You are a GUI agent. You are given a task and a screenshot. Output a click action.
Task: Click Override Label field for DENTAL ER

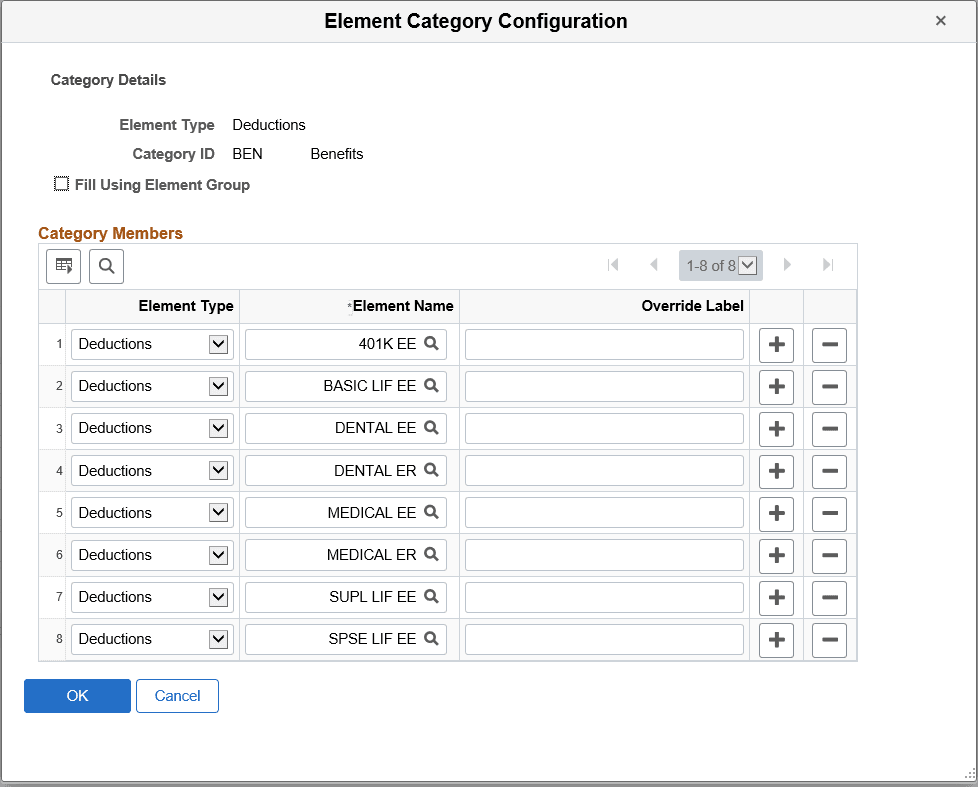tap(604, 470)
